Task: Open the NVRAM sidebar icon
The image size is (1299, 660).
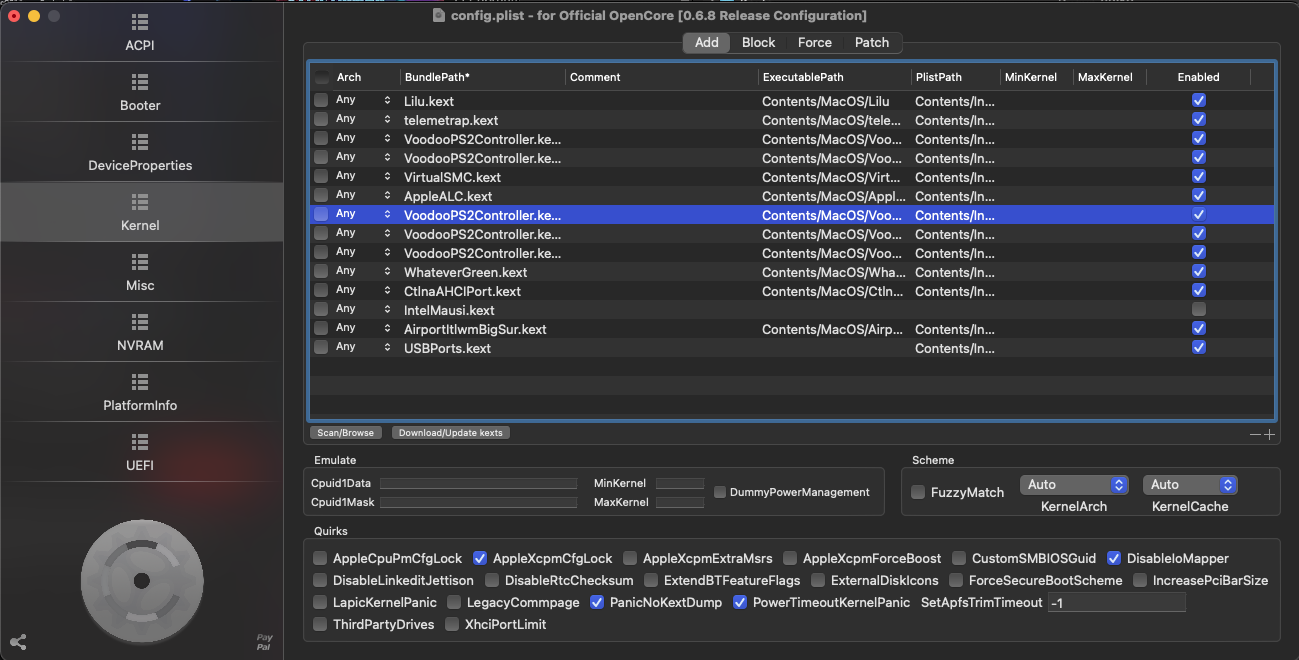Action: (140, 322)
